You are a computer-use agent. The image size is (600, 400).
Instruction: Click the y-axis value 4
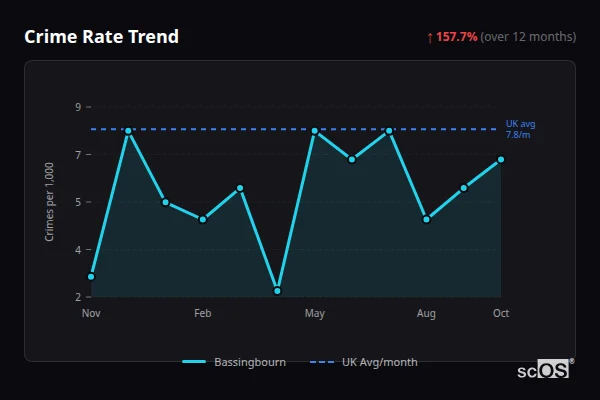coord(78,250)
